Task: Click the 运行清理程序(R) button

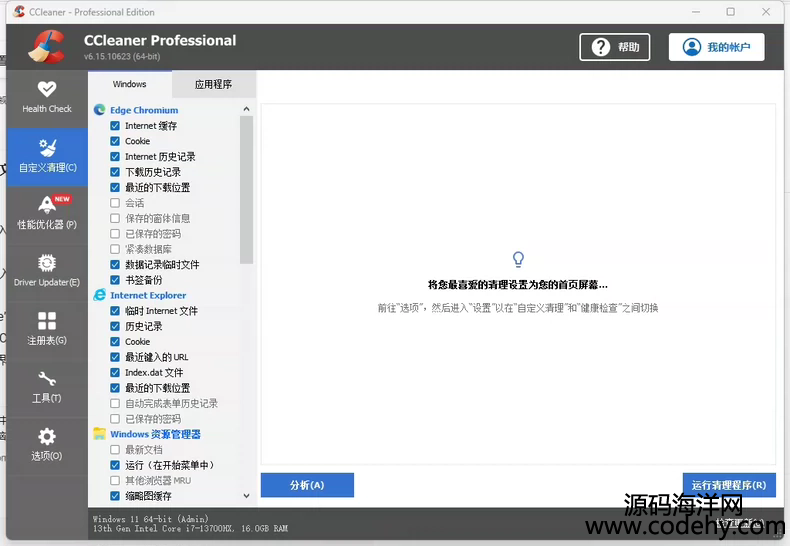Action: 729,485
